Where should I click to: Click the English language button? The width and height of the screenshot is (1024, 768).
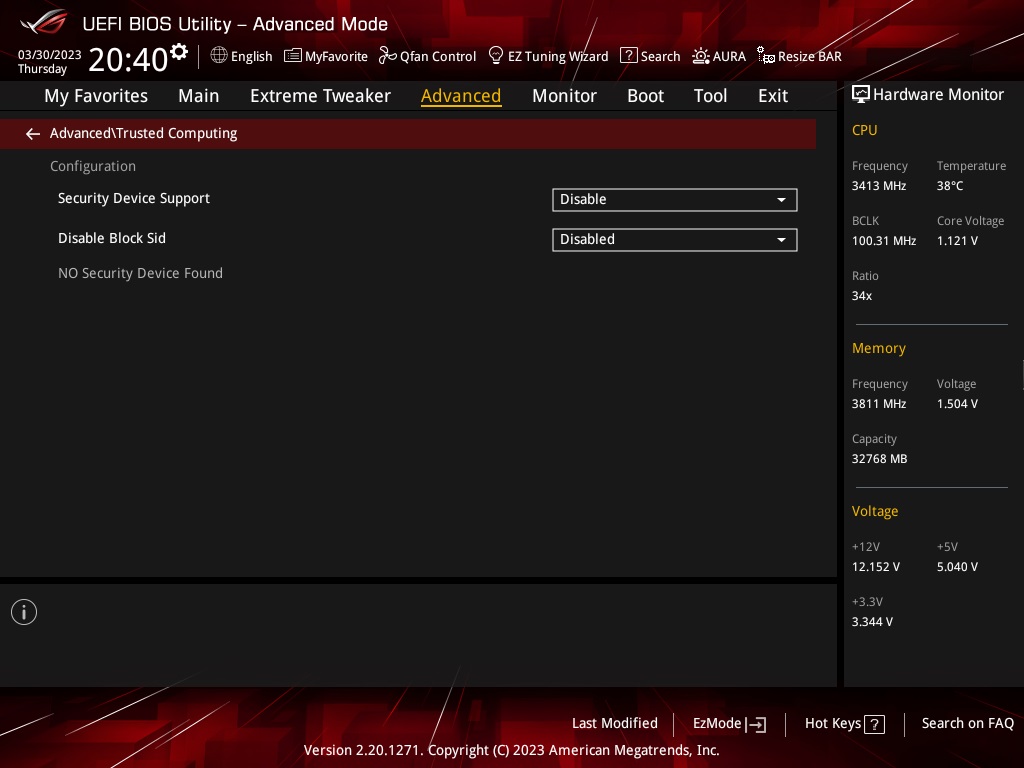pyautogui.click(x=242, y=56)
